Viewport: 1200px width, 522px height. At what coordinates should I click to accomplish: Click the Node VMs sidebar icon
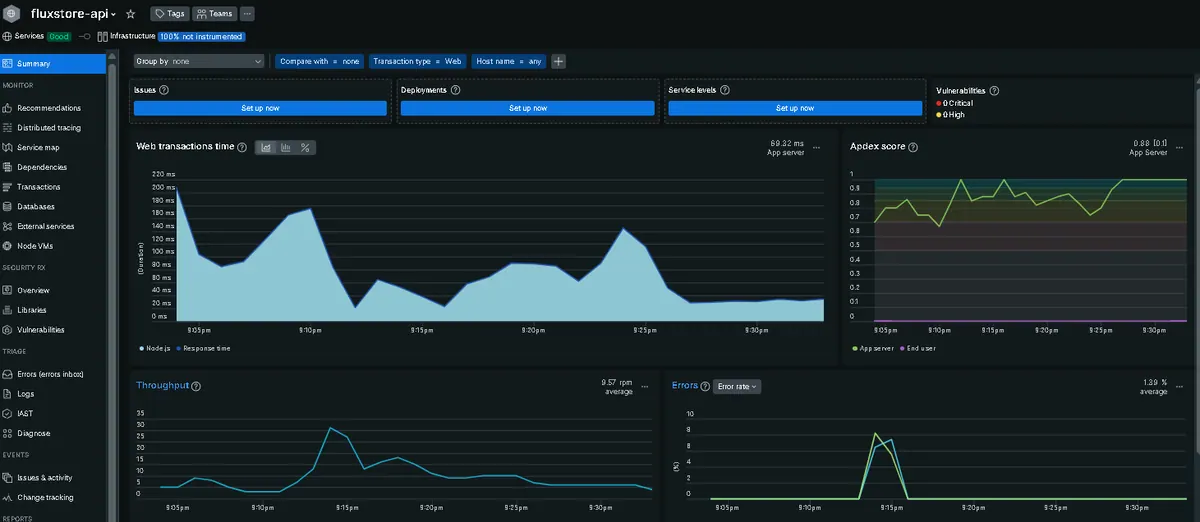[x=8, y=246]
